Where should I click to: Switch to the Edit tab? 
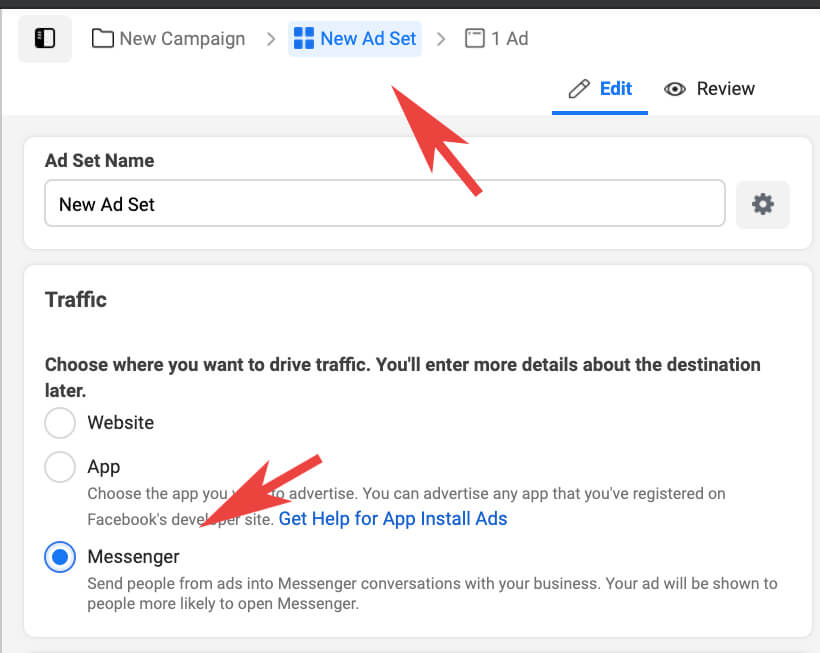click(x=615, y=89)
